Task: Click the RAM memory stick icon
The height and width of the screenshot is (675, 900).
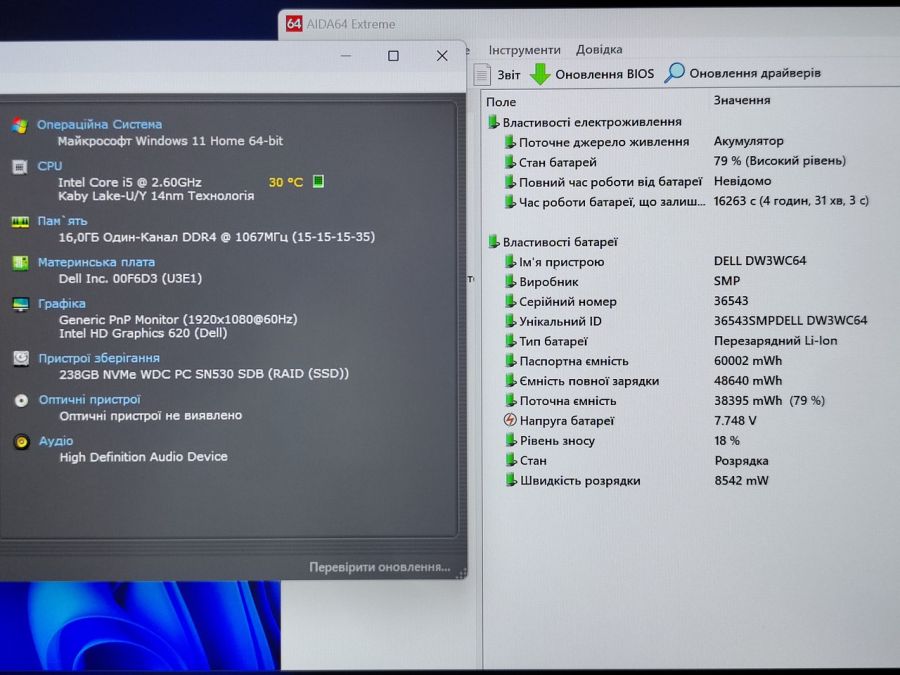Action: point(20,222)
